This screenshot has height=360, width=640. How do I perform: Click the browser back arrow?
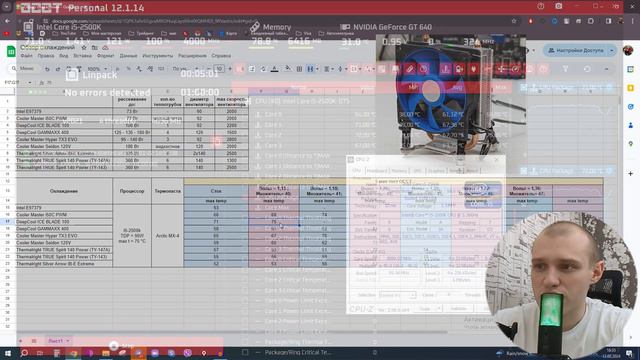[8, 21]
